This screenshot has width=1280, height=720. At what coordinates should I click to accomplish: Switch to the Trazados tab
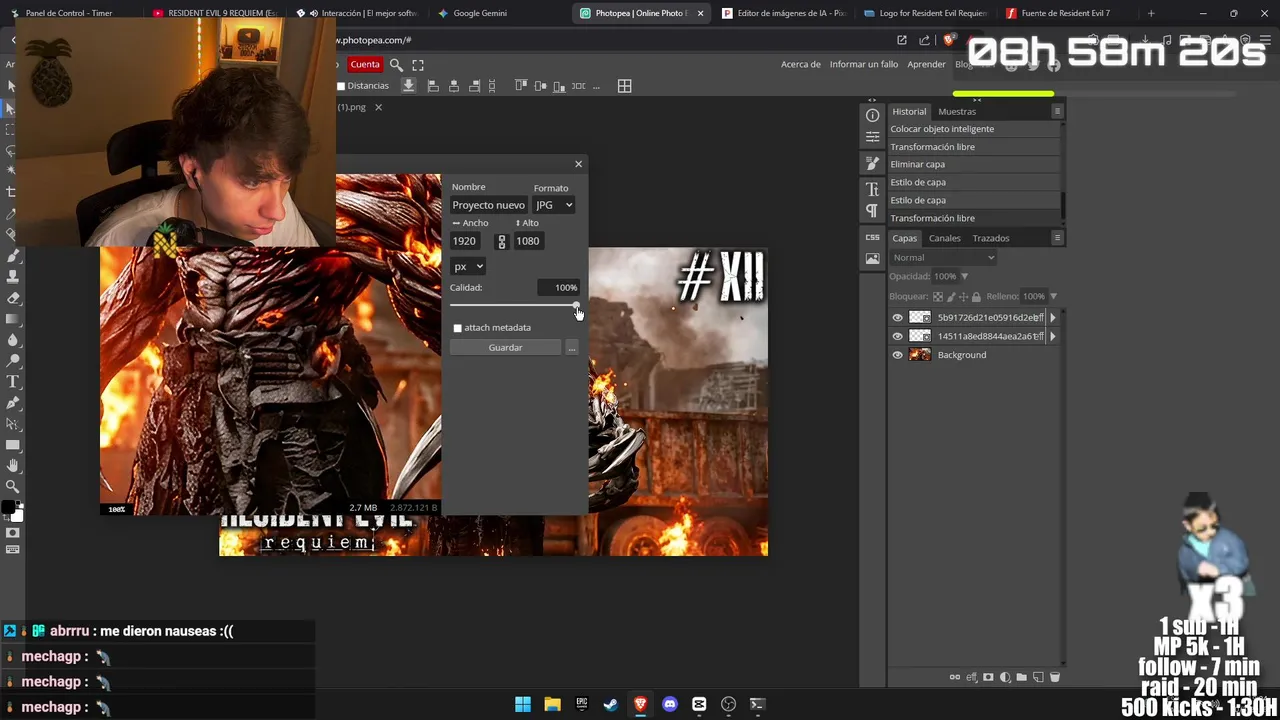[991, 238]
